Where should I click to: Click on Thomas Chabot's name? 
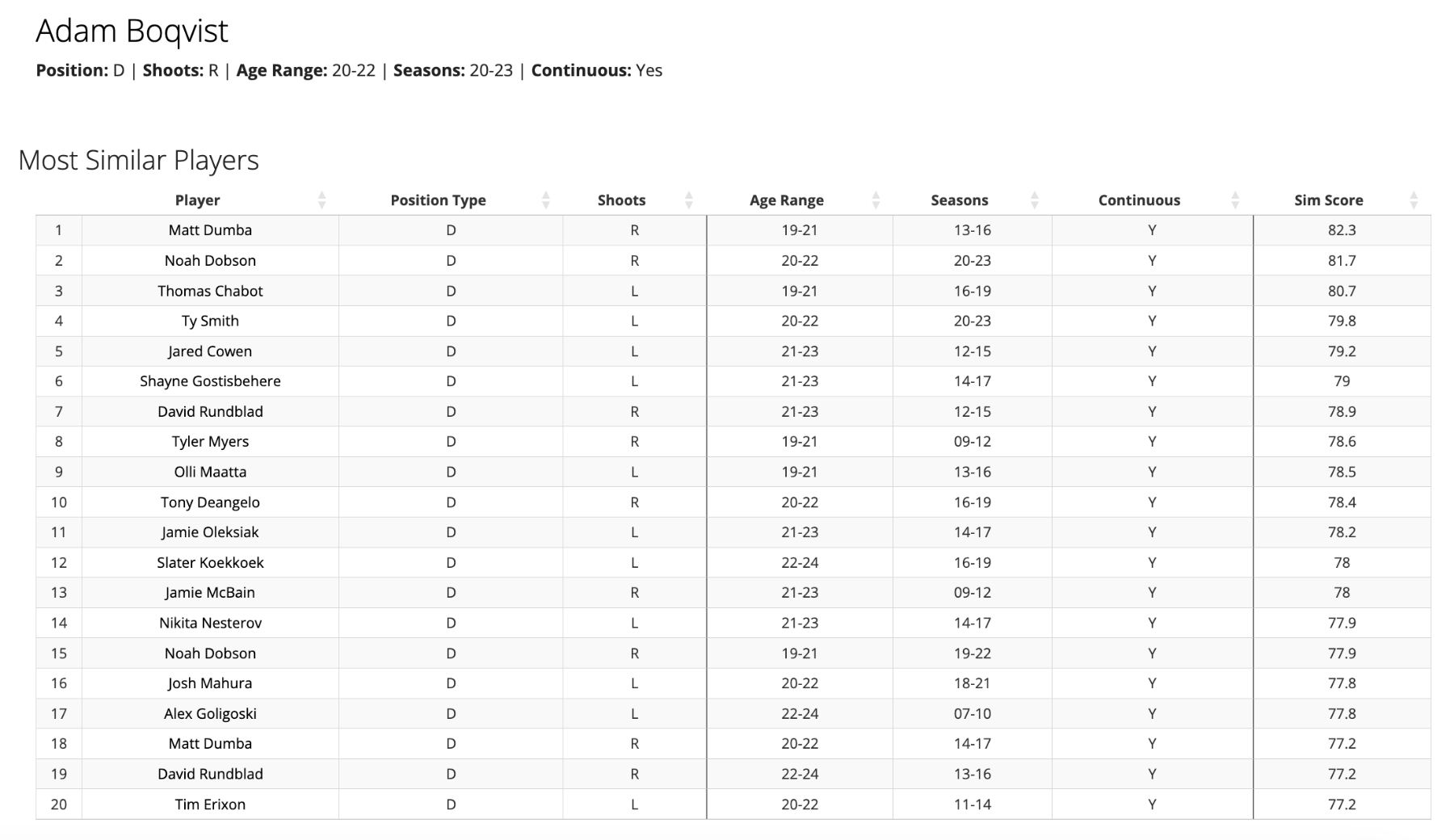coord(210,291)
